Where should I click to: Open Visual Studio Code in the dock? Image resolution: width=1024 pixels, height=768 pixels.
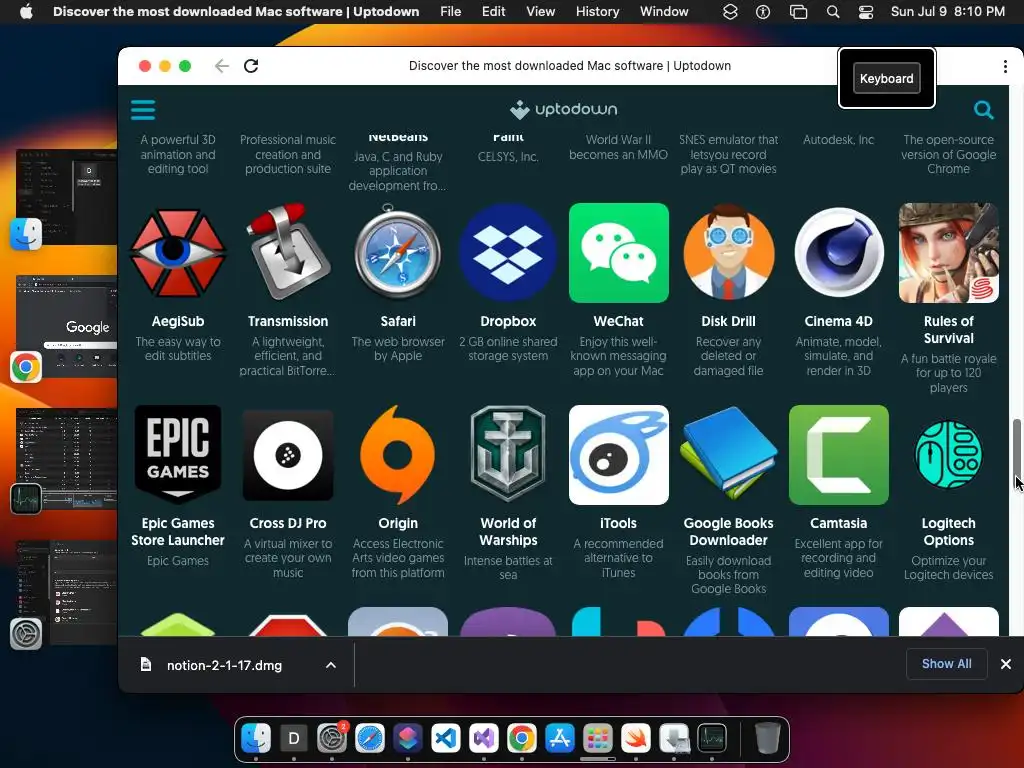(x=445, y=738)
